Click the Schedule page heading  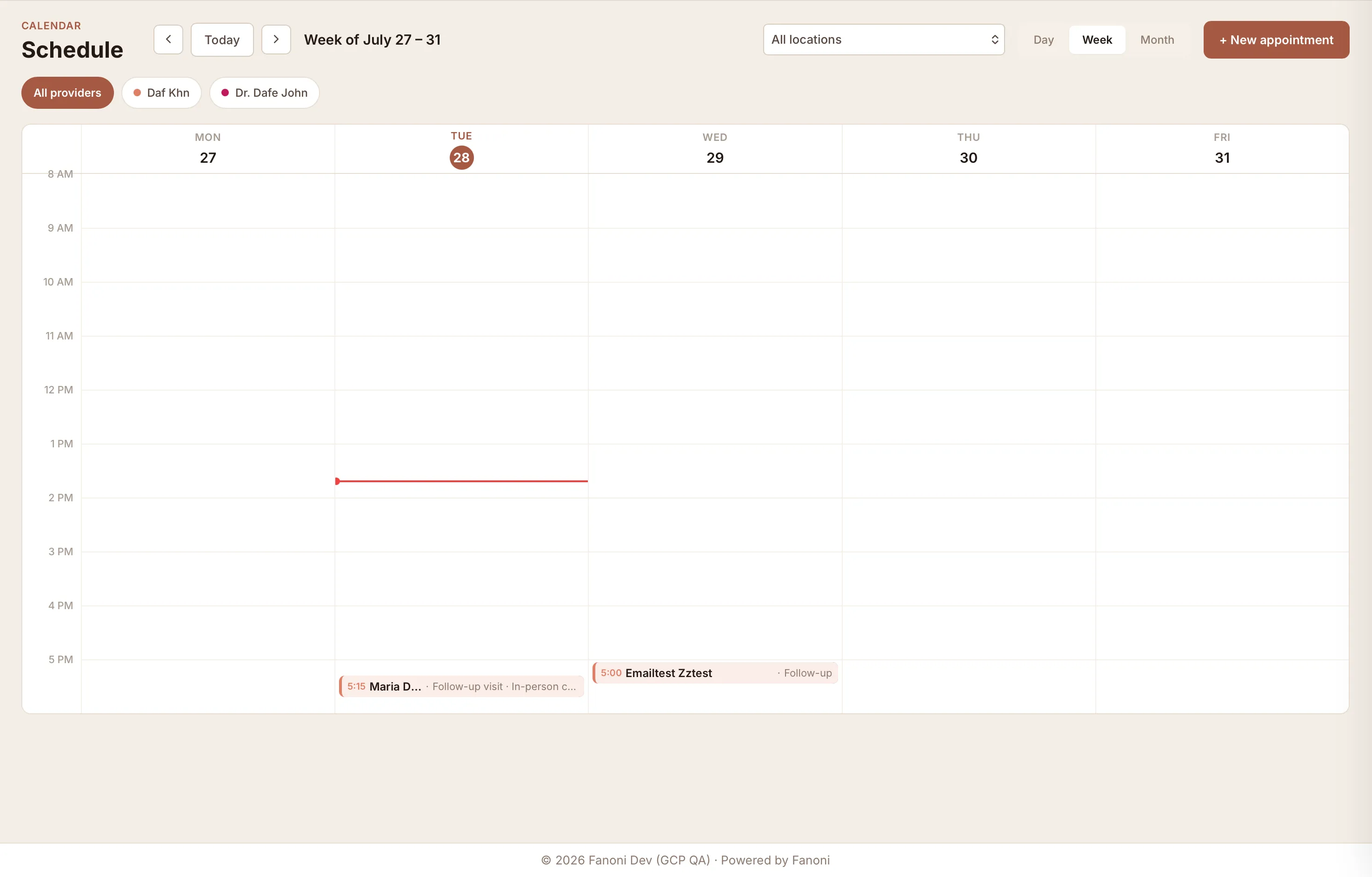click(x=73, y=50)
